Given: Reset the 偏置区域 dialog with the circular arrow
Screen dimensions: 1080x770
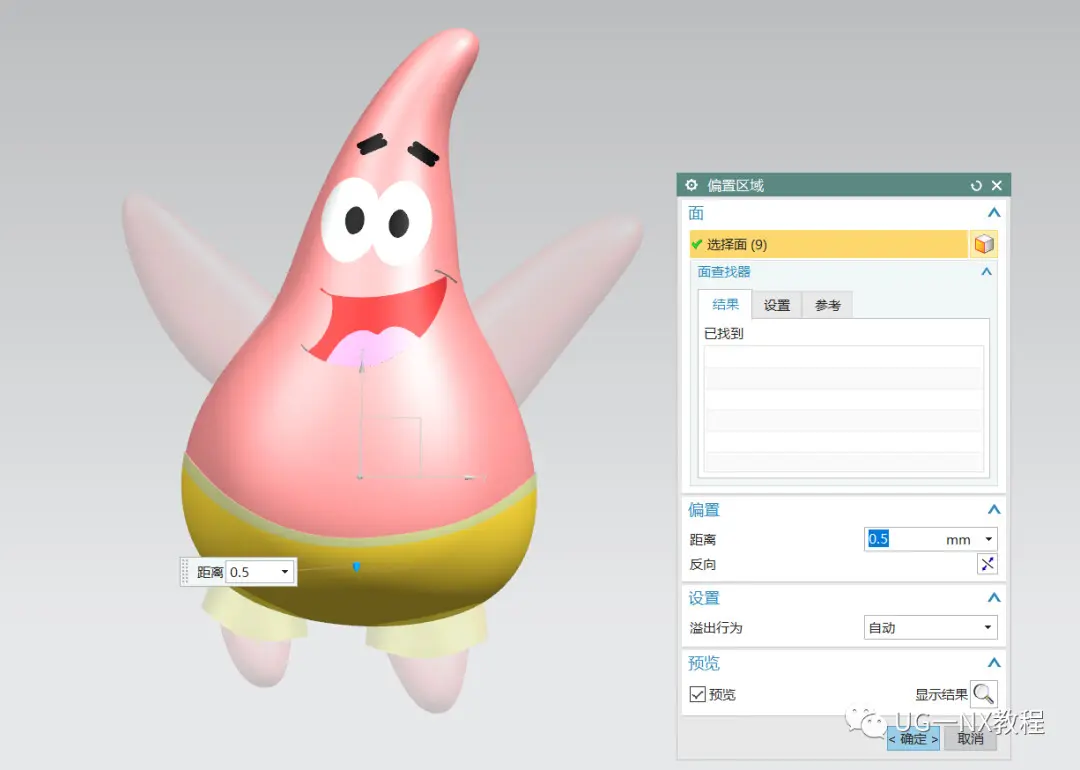Looking at the screenshot, I should (x=976, y=185).
